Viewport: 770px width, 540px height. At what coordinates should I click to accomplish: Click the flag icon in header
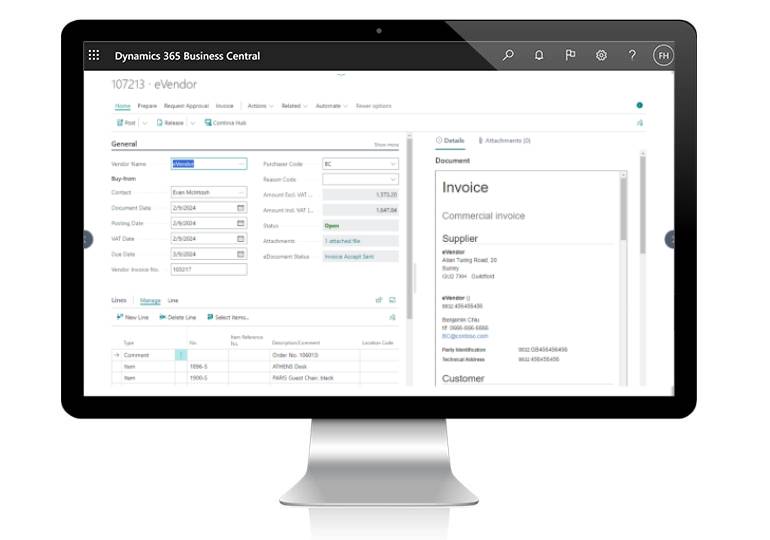tap(570, 56)
